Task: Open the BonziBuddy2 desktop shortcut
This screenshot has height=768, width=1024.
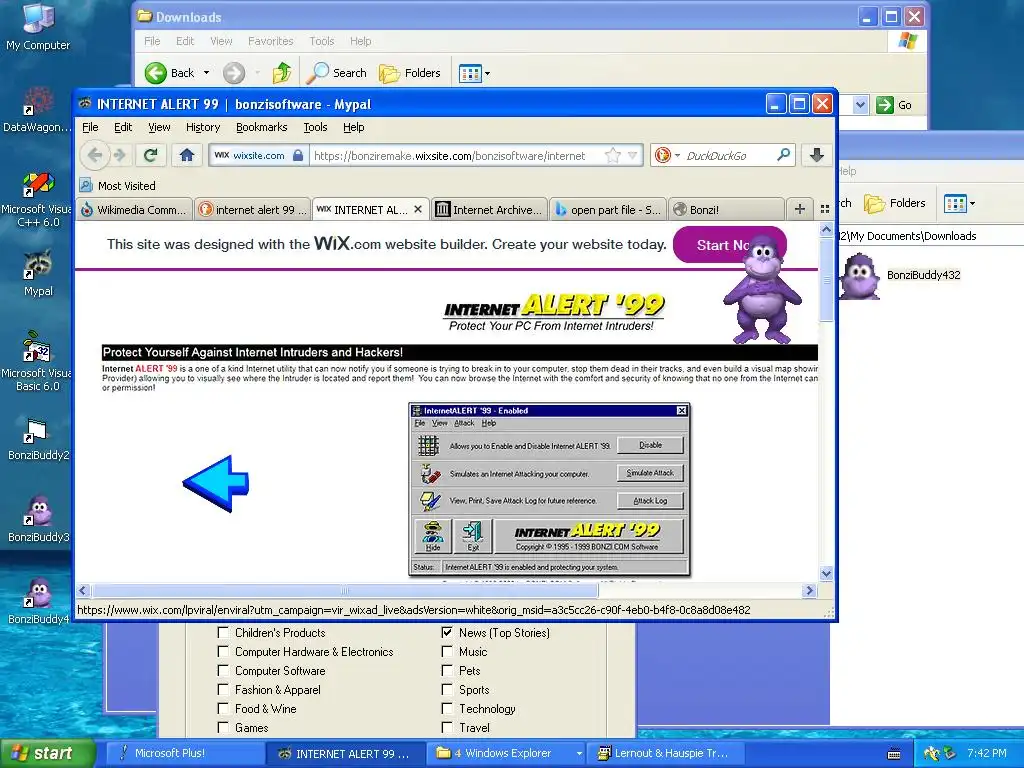Action: 38,439
